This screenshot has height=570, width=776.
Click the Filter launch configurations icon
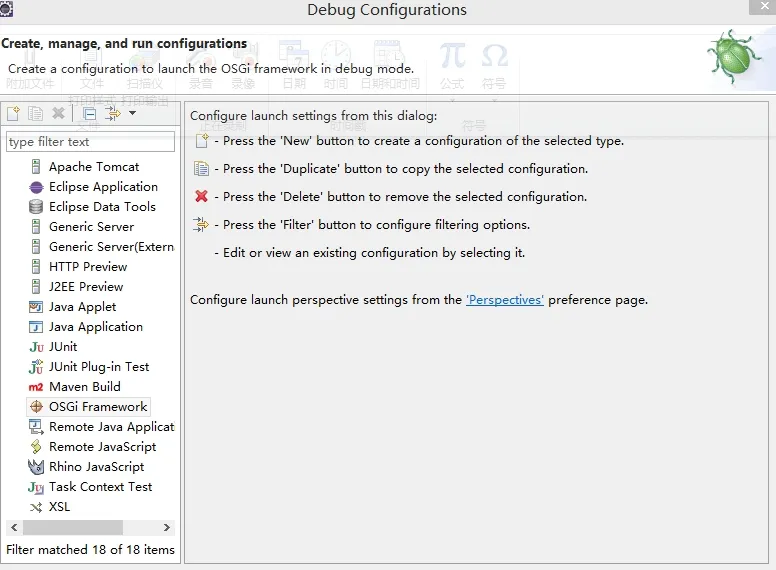112,114
